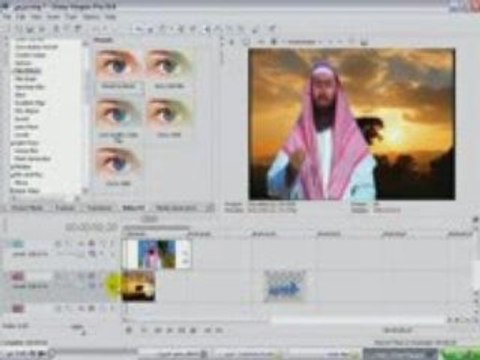480x360 pixels.
Task: Click the Record button in the transport bar
Action: (129, 330)
